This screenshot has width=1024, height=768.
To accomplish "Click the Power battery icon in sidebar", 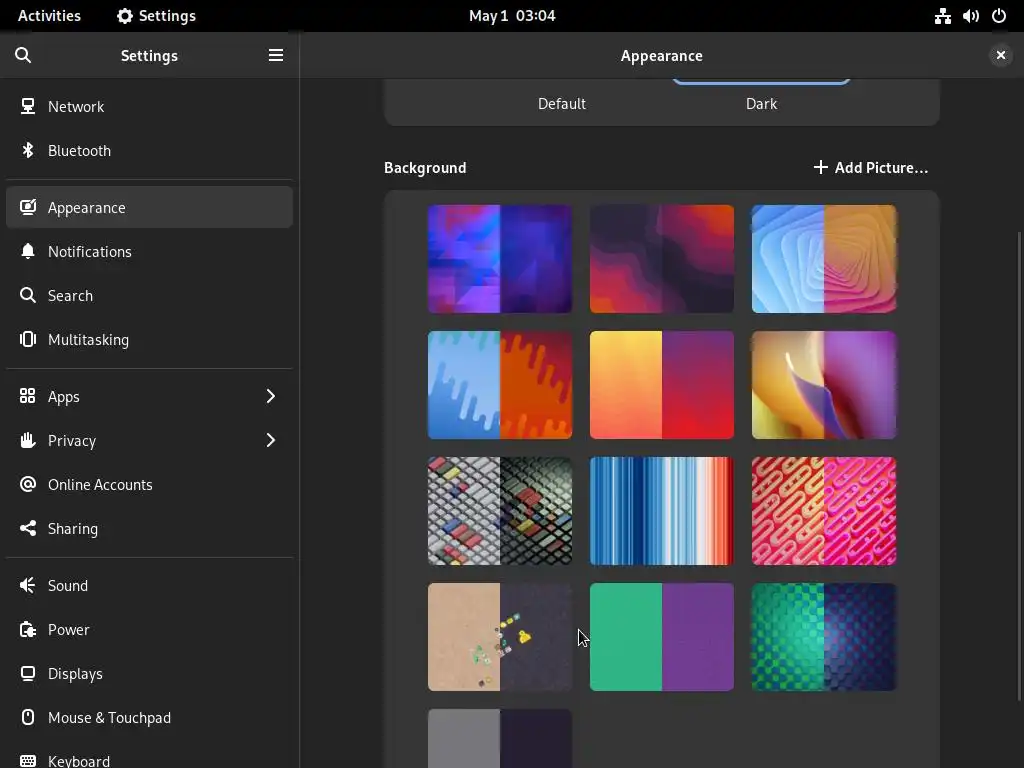I will [27, 630].
